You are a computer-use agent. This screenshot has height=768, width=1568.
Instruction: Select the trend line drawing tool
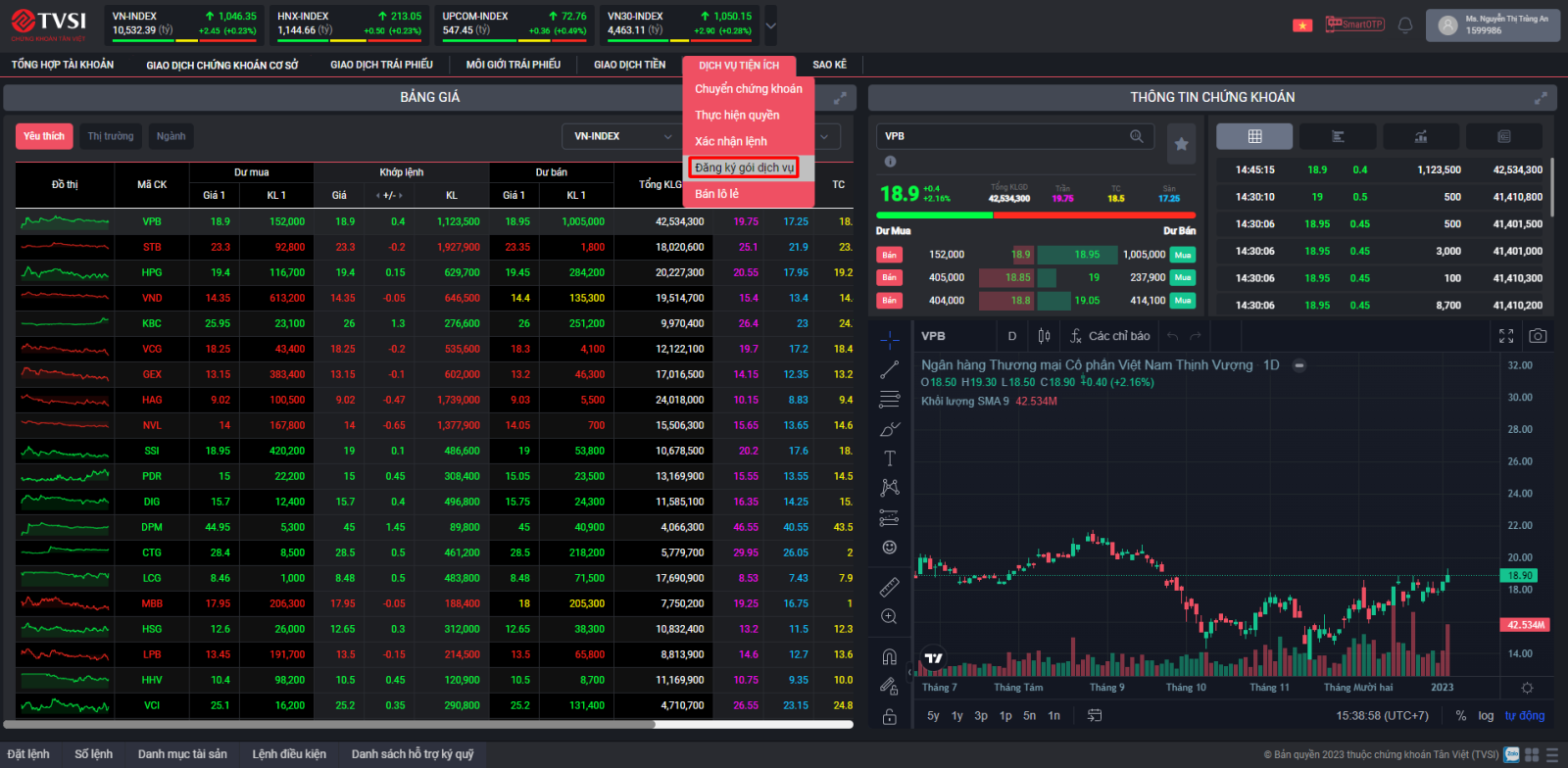[x=889, y=369]
